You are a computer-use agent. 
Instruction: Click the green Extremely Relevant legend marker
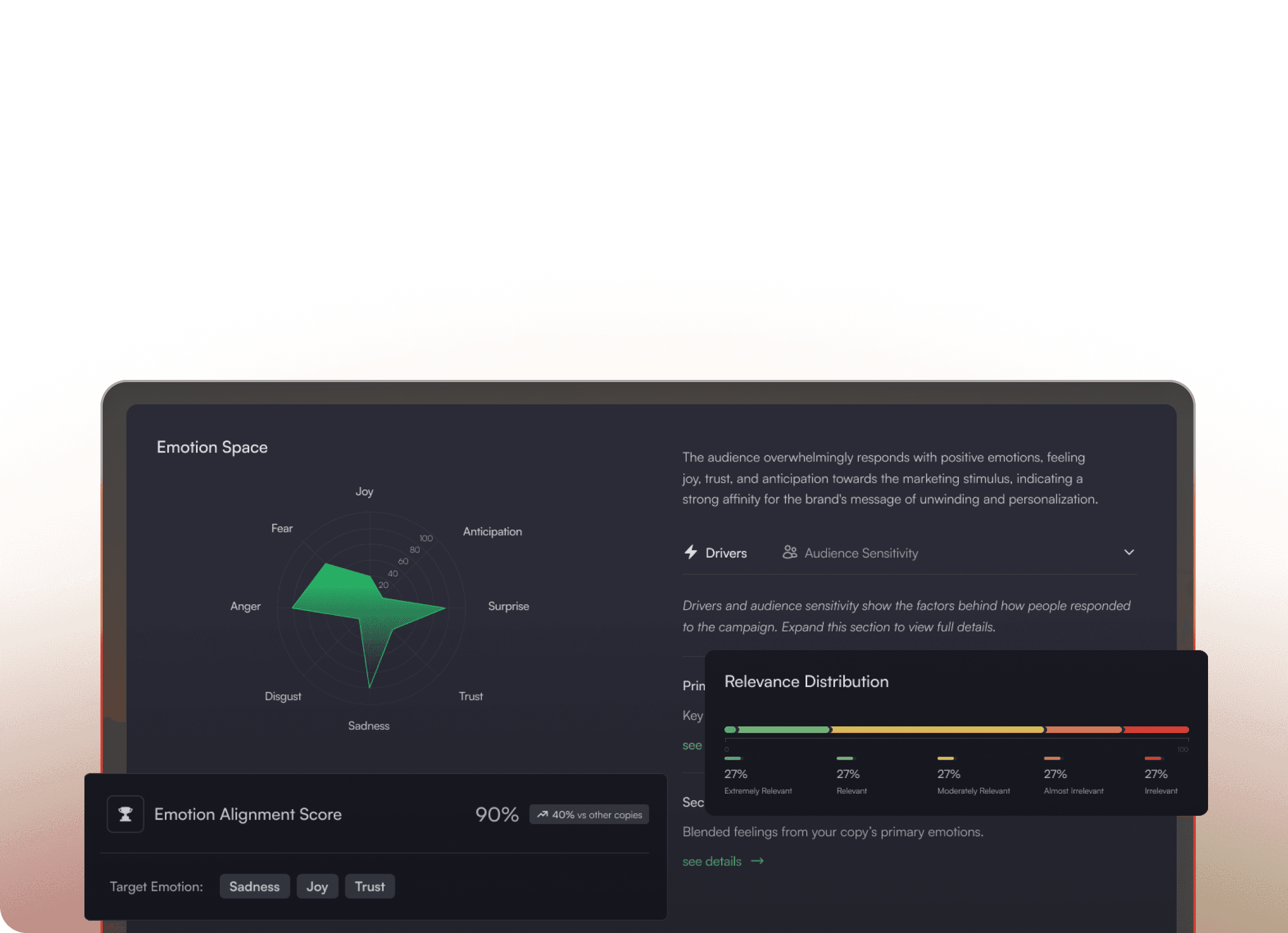tap(732, 758)
